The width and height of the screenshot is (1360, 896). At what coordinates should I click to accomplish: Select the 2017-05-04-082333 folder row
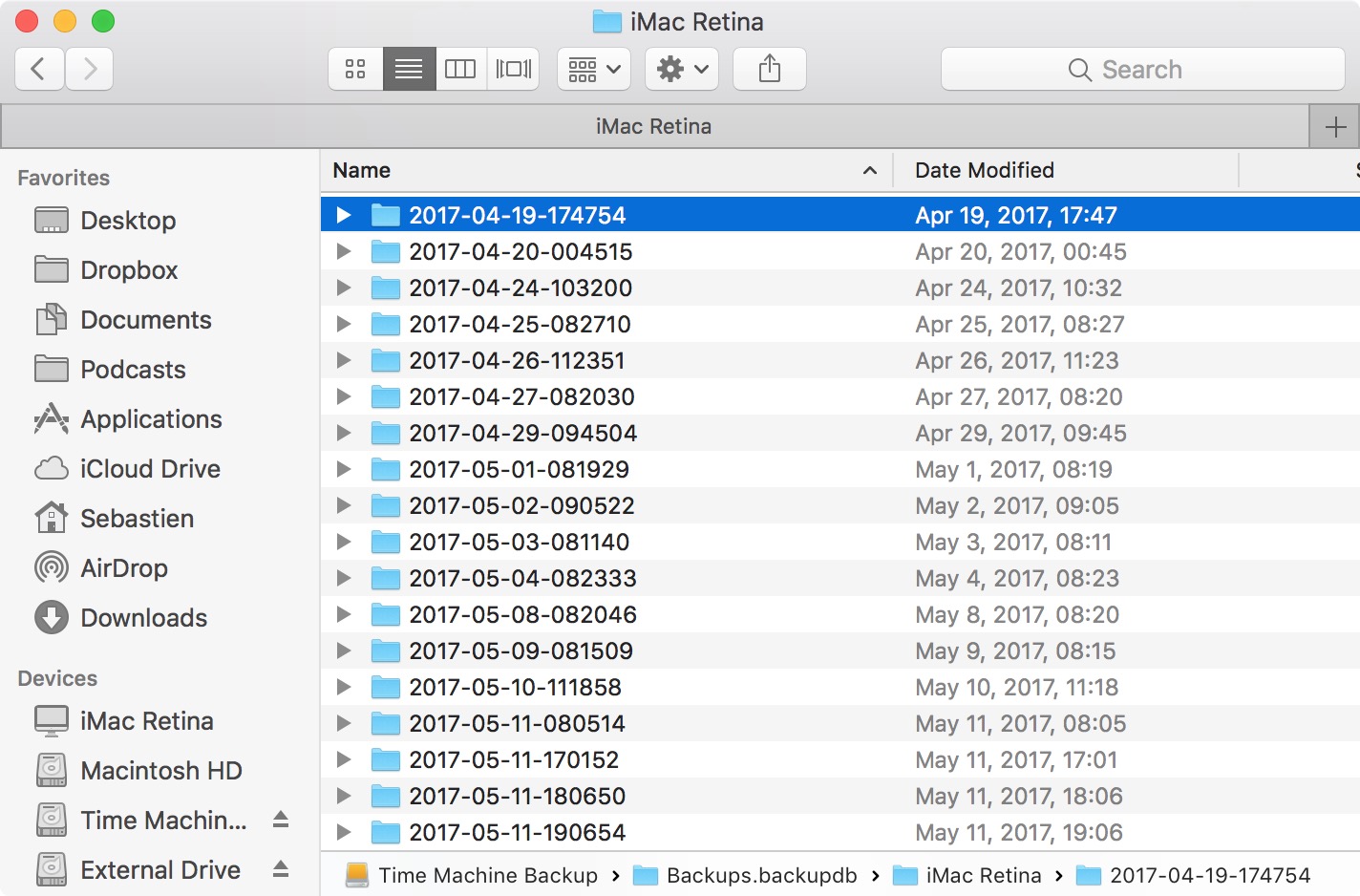tap(521, 579)
